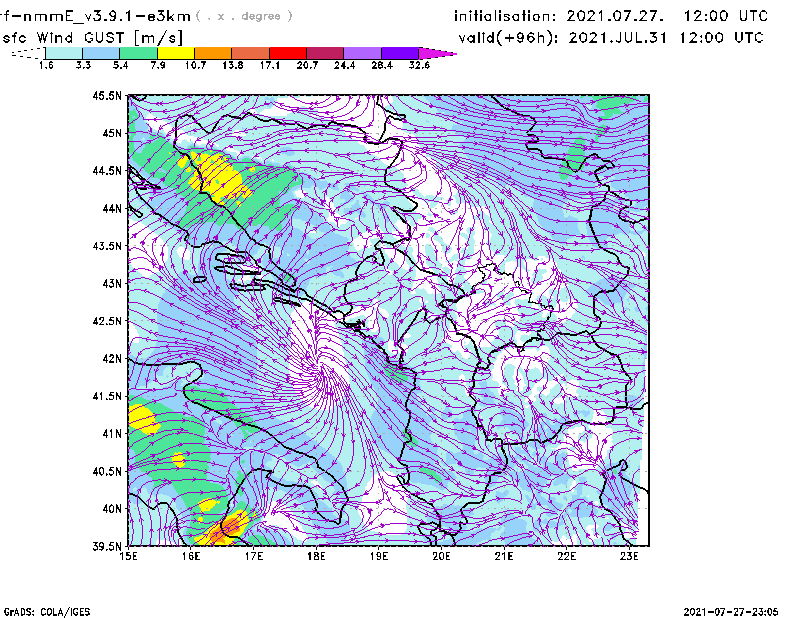
Task: Click longitude label '23E'
Action: pyautogui.click(x=629, y=556)
